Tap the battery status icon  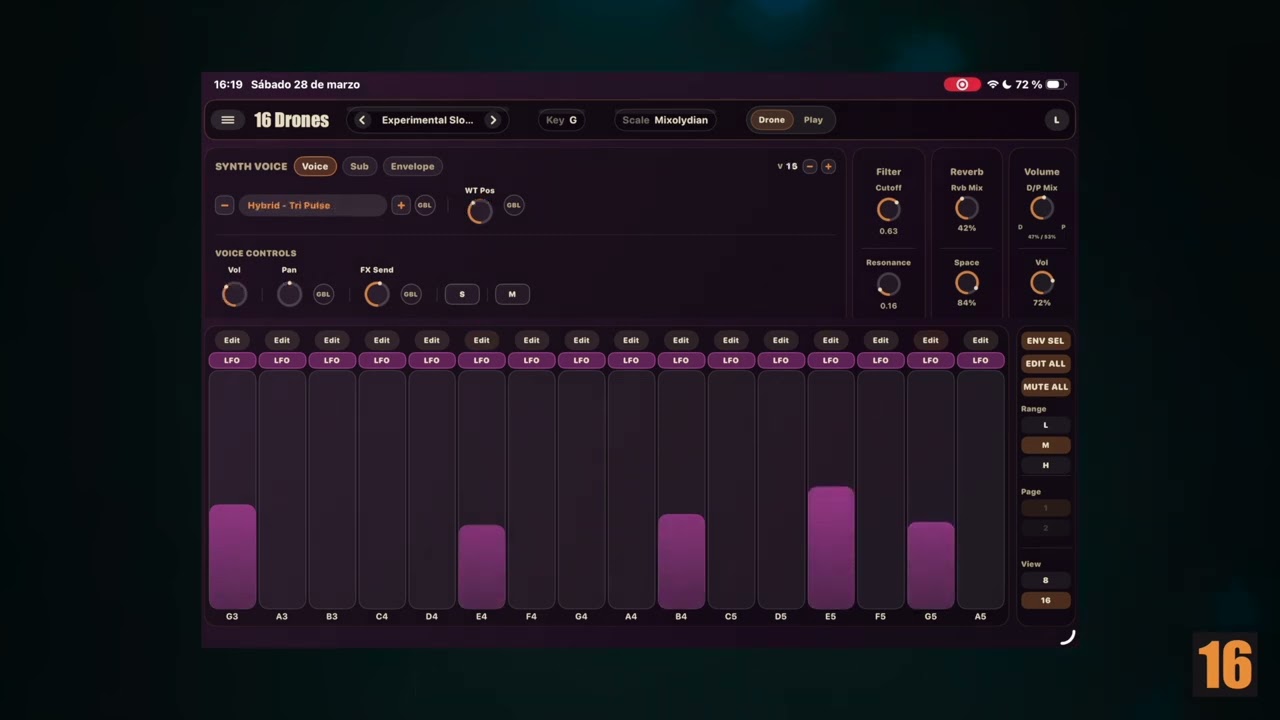click(x=1055, y=85)
